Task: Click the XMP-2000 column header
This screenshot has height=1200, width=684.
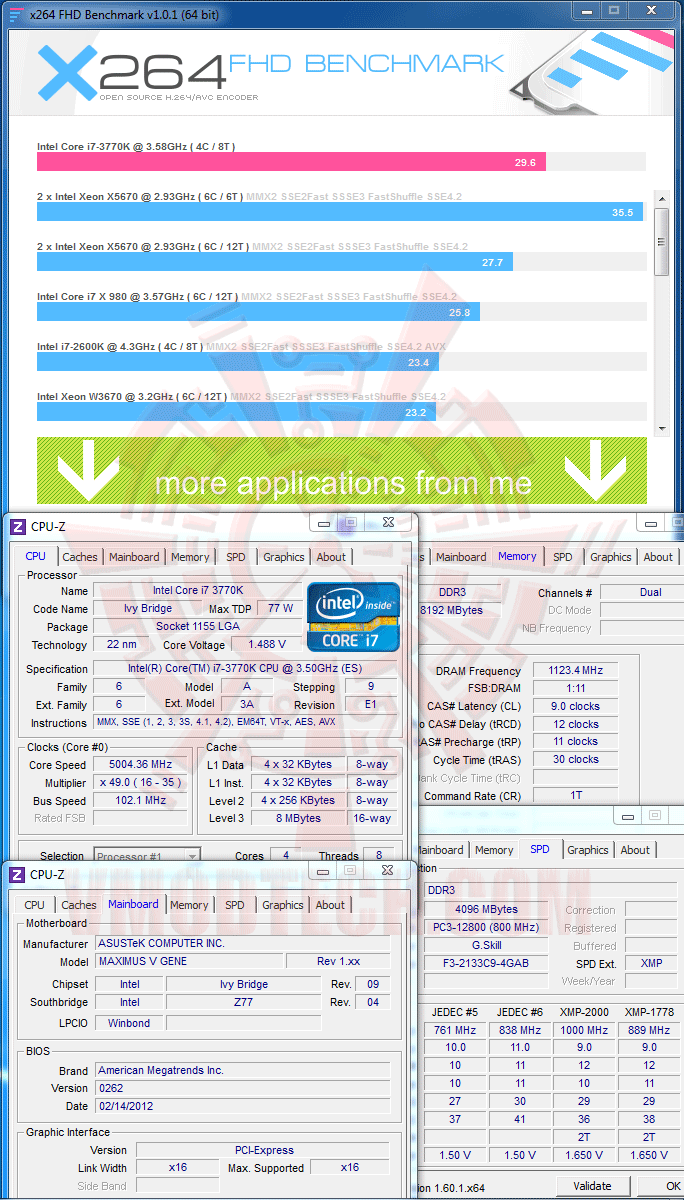Action: coord(584,1012)
